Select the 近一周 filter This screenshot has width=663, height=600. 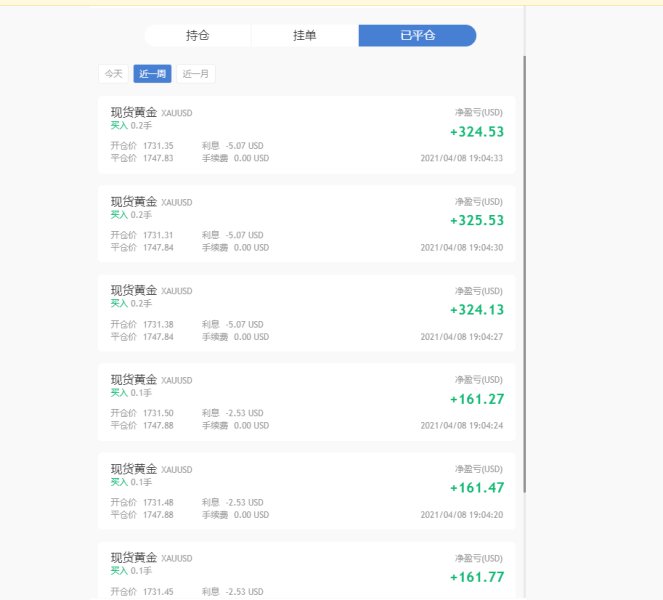tap(152, 74)
